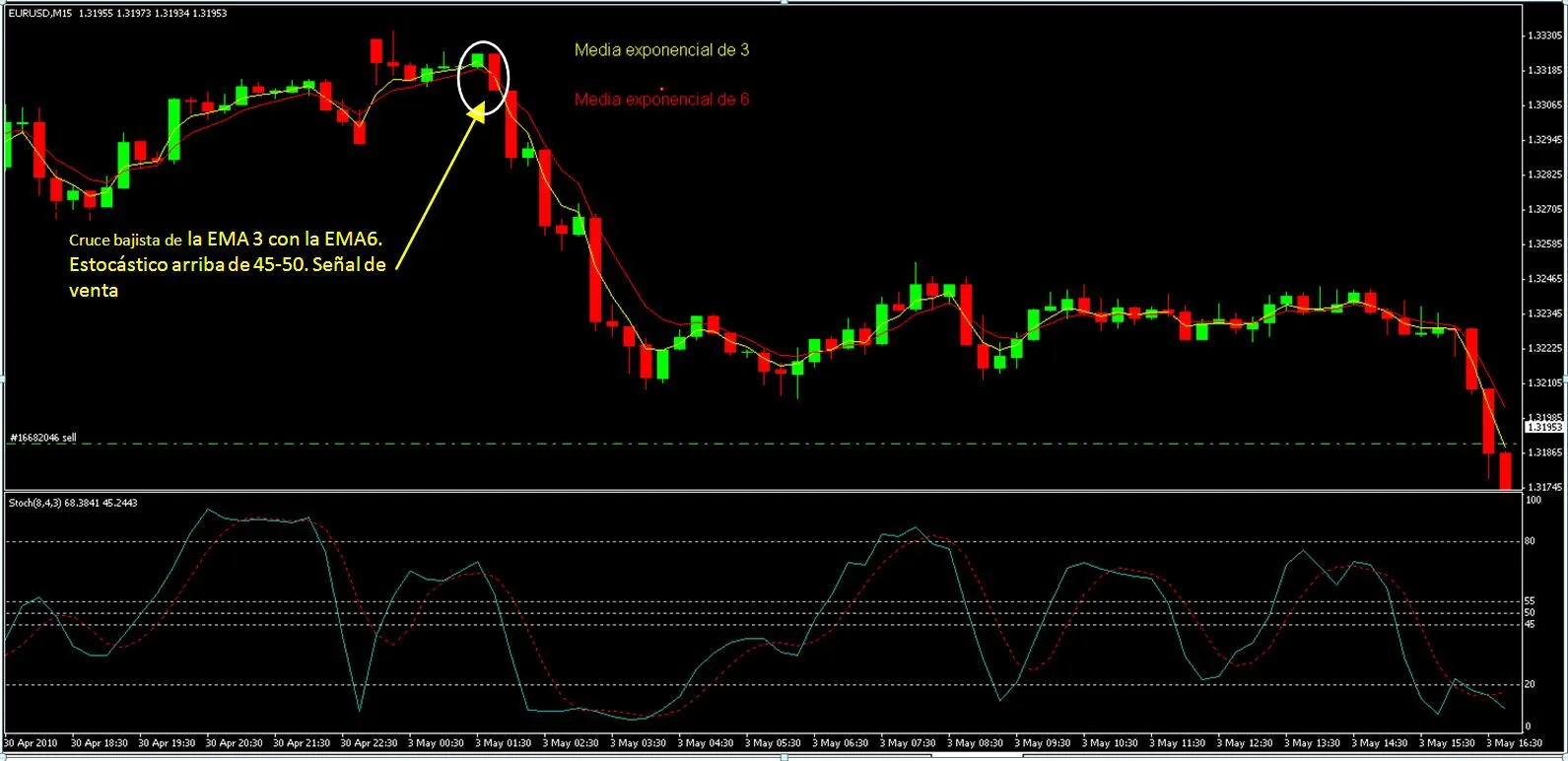1568x761 pixels.
Task: Click time axis label 3 May 15:30
Action: pos(1446,743)
